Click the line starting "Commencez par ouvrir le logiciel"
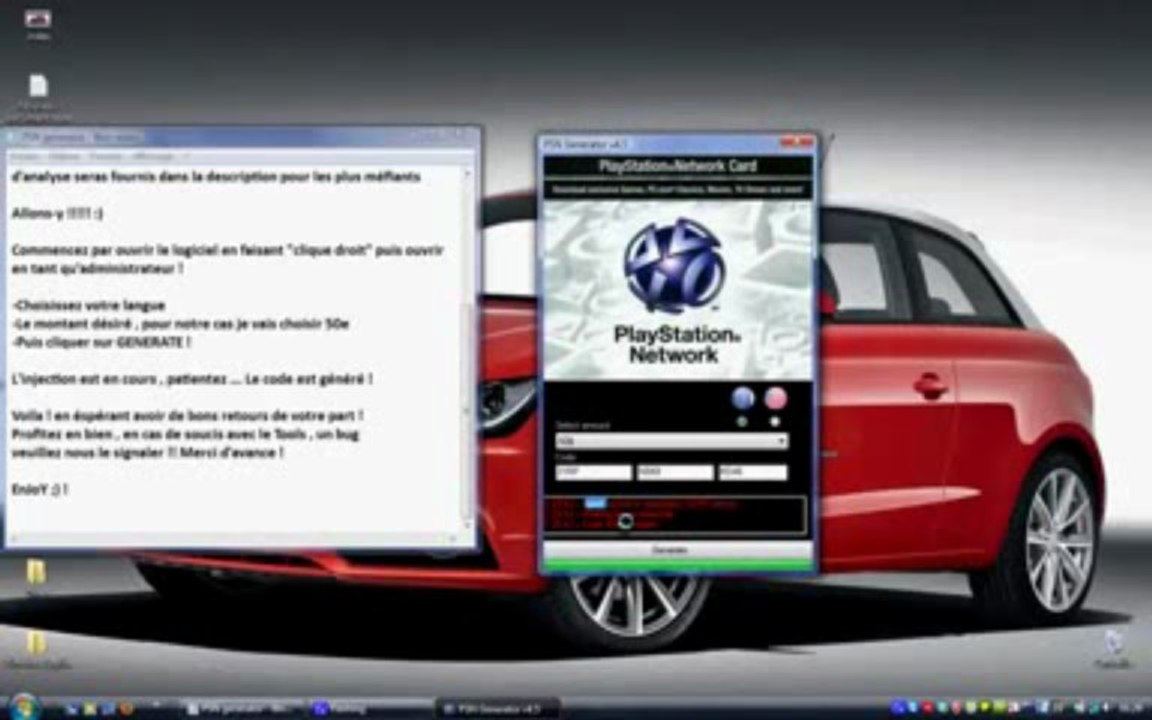Screen dimensions: 1152x720 pyautogui.click(x=228, y=251)
